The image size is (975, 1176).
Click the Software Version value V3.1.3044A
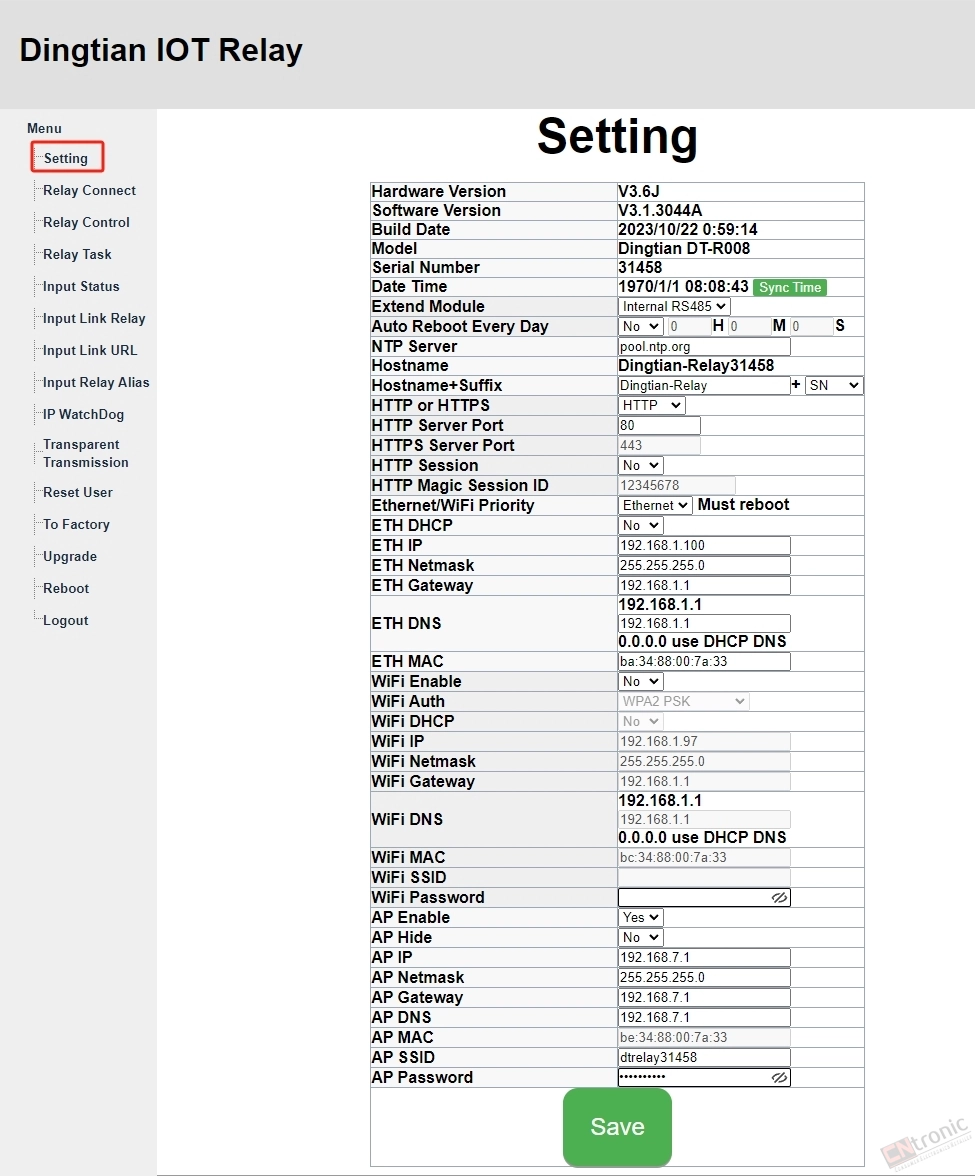click(x=660, y=211)
